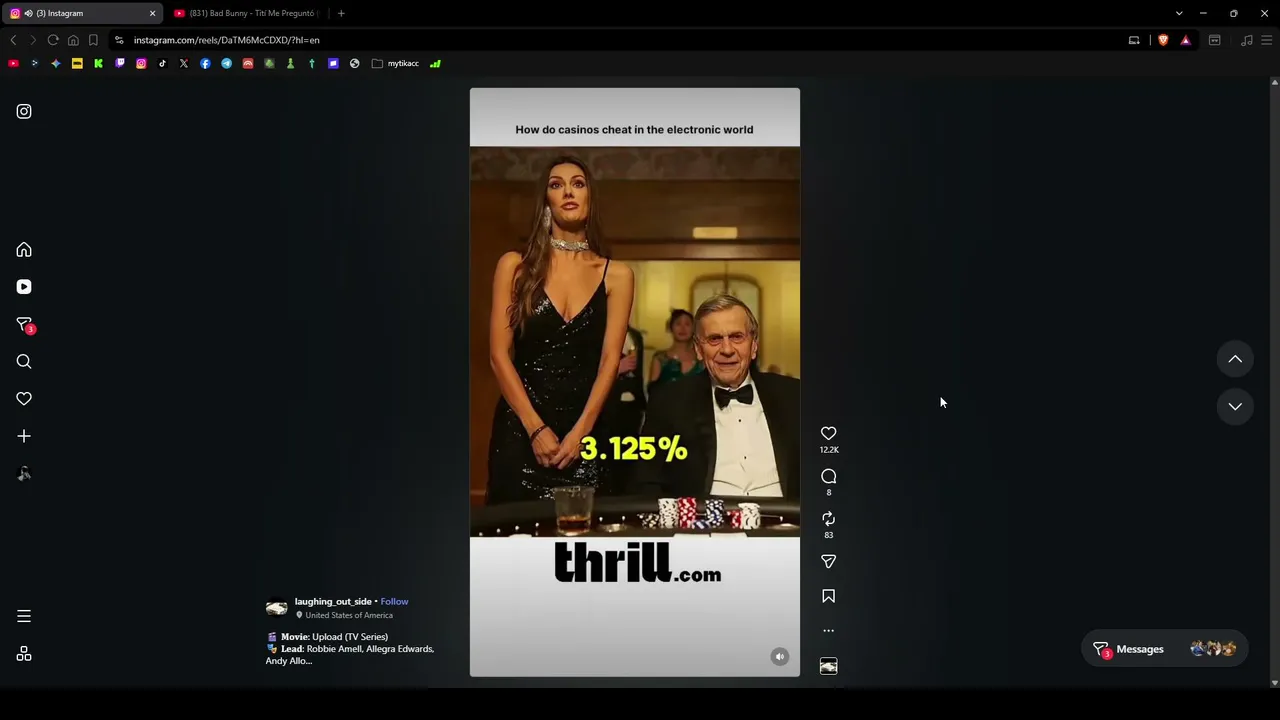Open the Facebook bookmark
The image size is (1280, 720).
pos(205,63)
